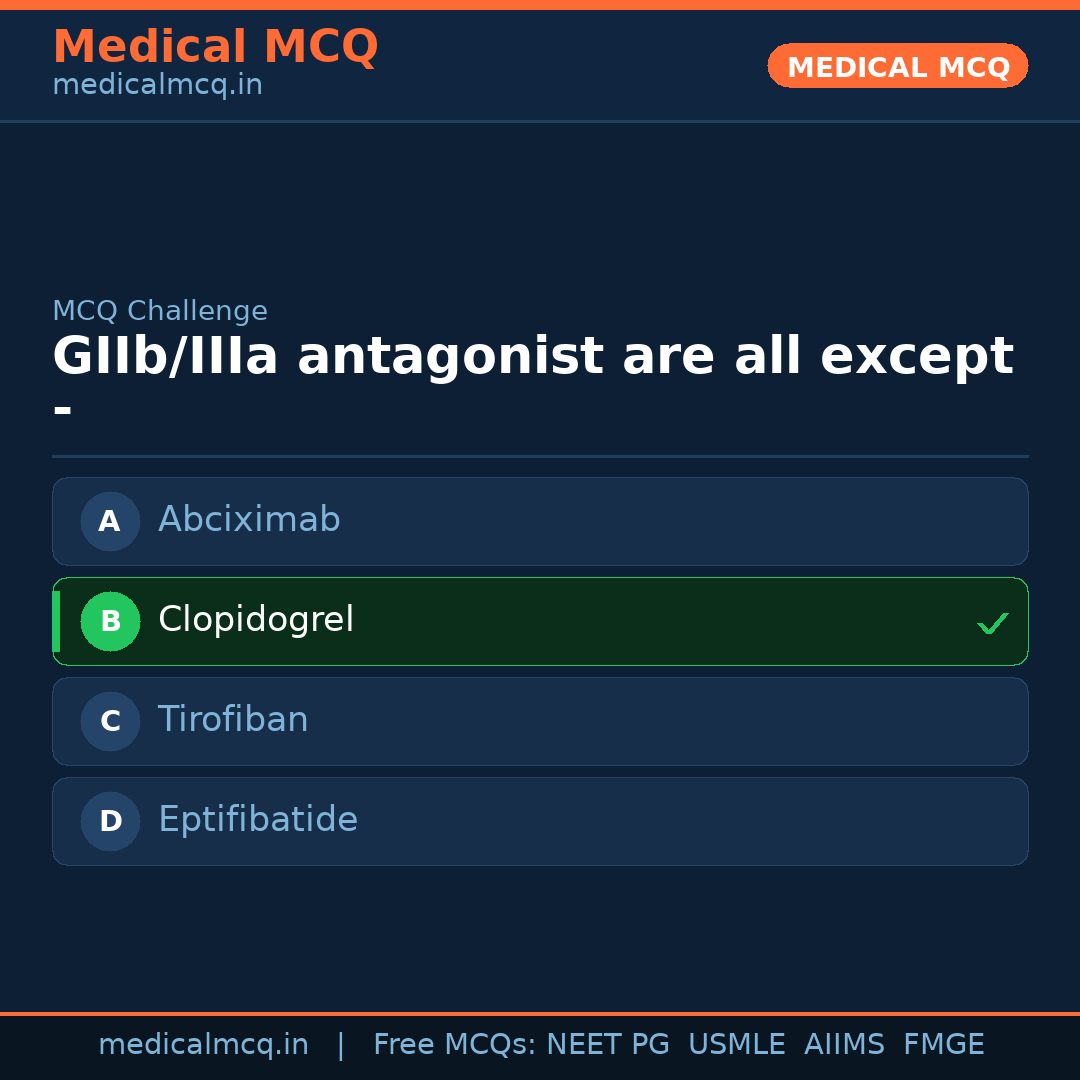Select the Abciximab answer text
1080x1080 pixels.
click(x=249, y=520)
